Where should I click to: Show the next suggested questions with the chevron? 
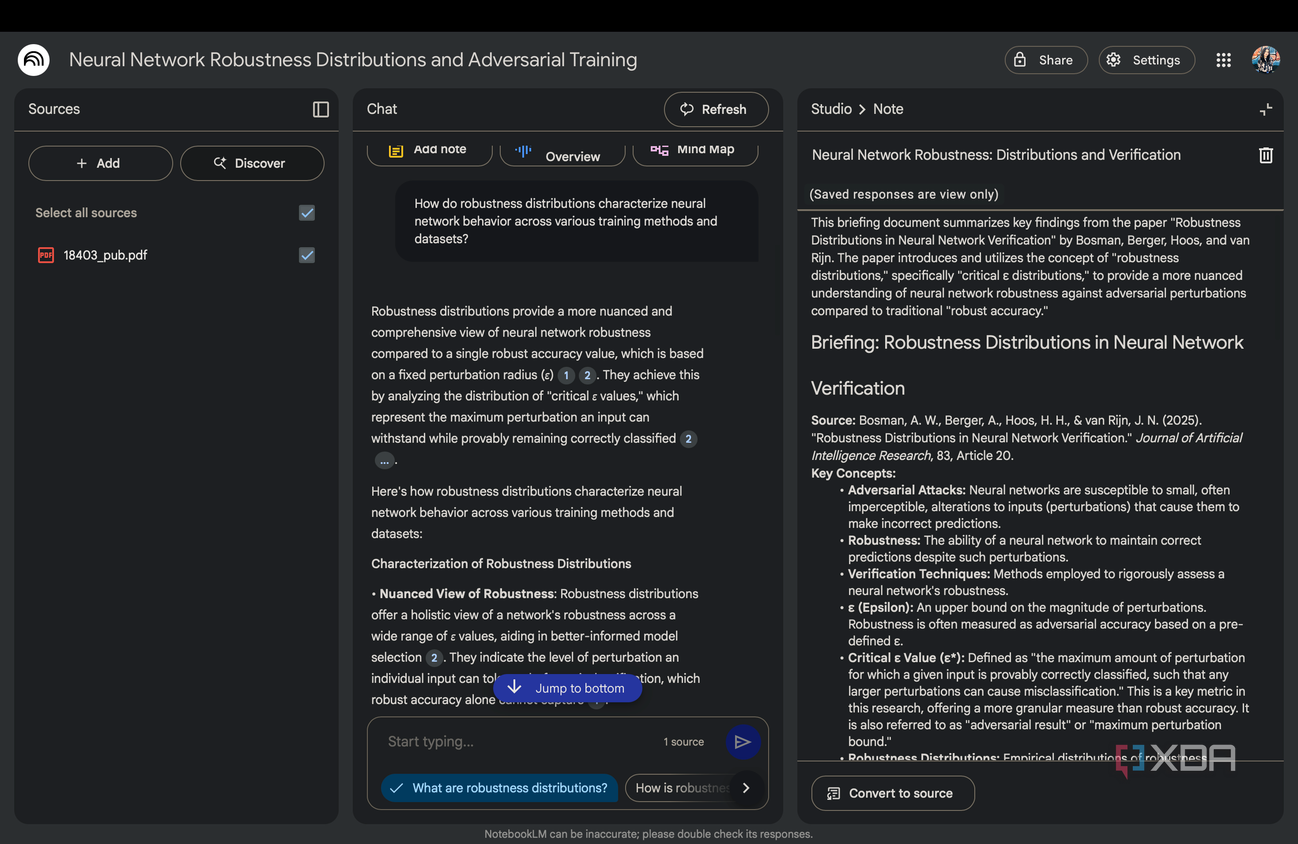(x=746, y=788)
